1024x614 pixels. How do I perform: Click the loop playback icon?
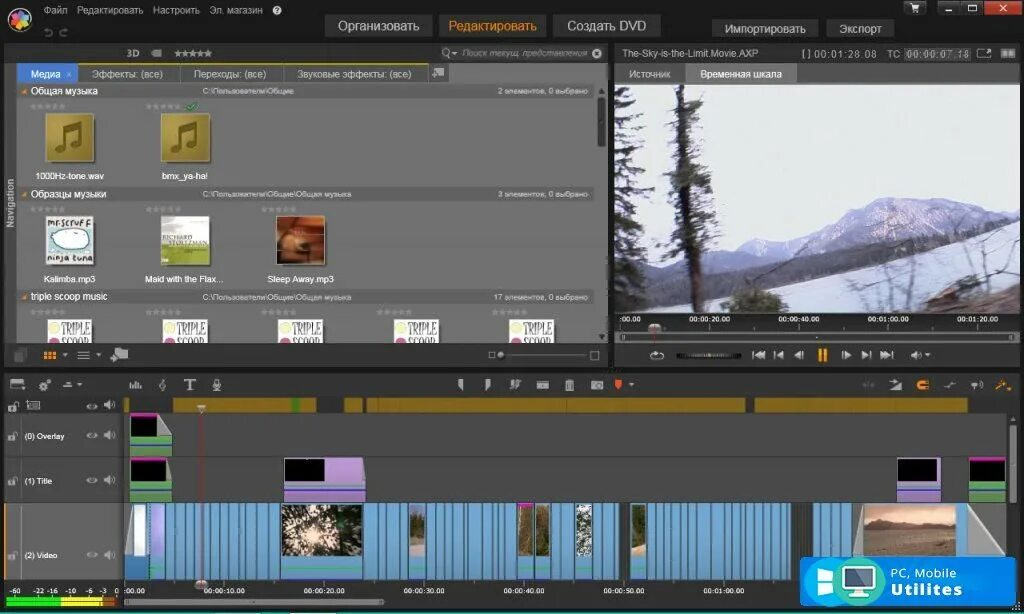[x=657, y=355]
